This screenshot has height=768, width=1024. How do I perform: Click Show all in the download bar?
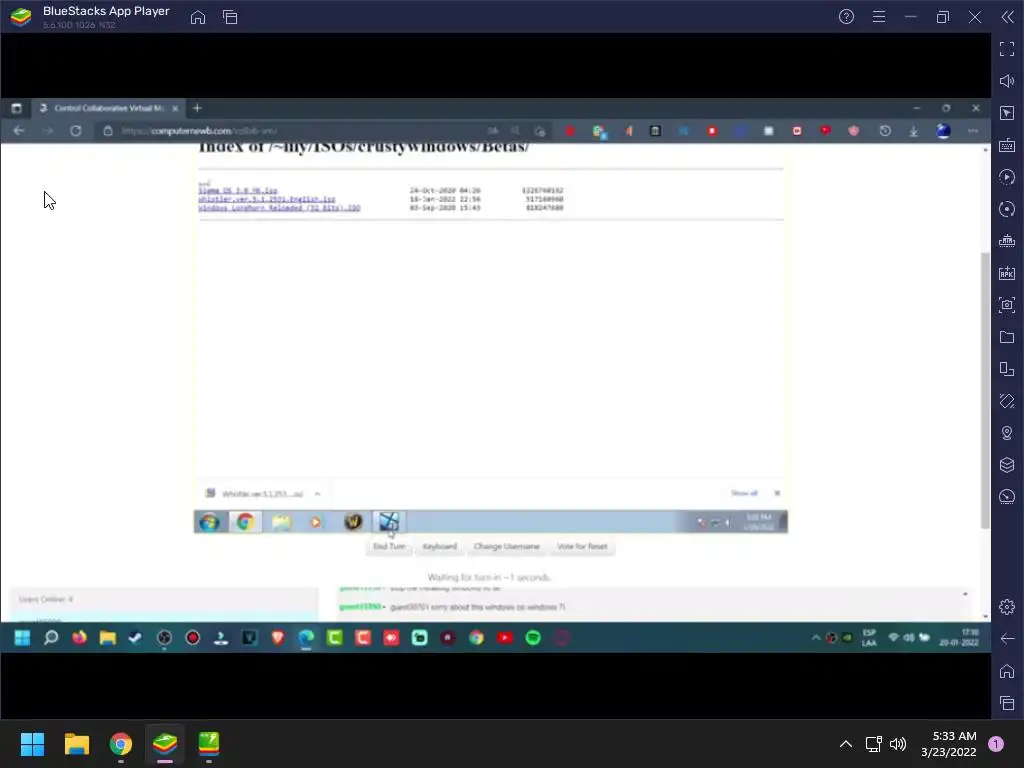coord(744,493)
